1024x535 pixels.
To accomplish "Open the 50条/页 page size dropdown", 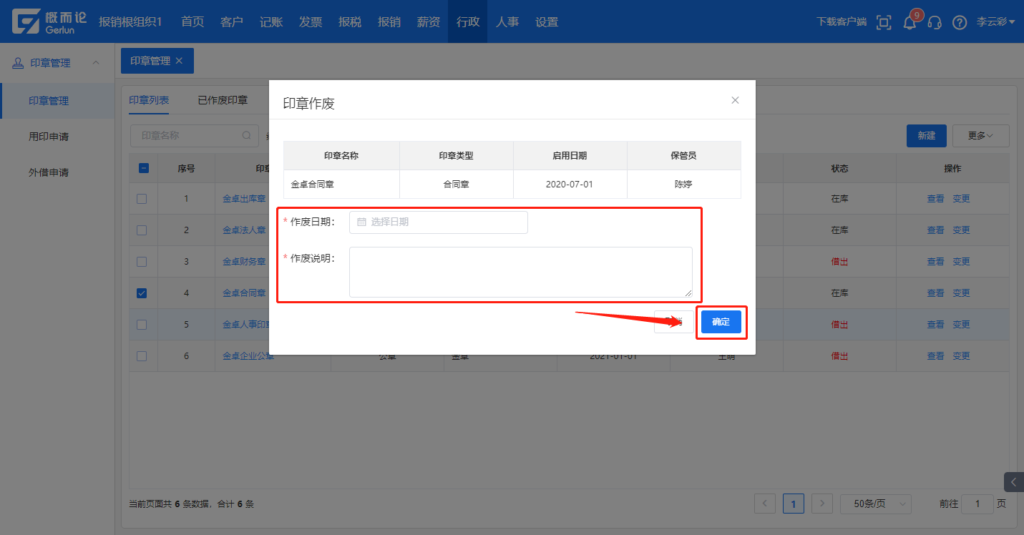I will (876, 504).
